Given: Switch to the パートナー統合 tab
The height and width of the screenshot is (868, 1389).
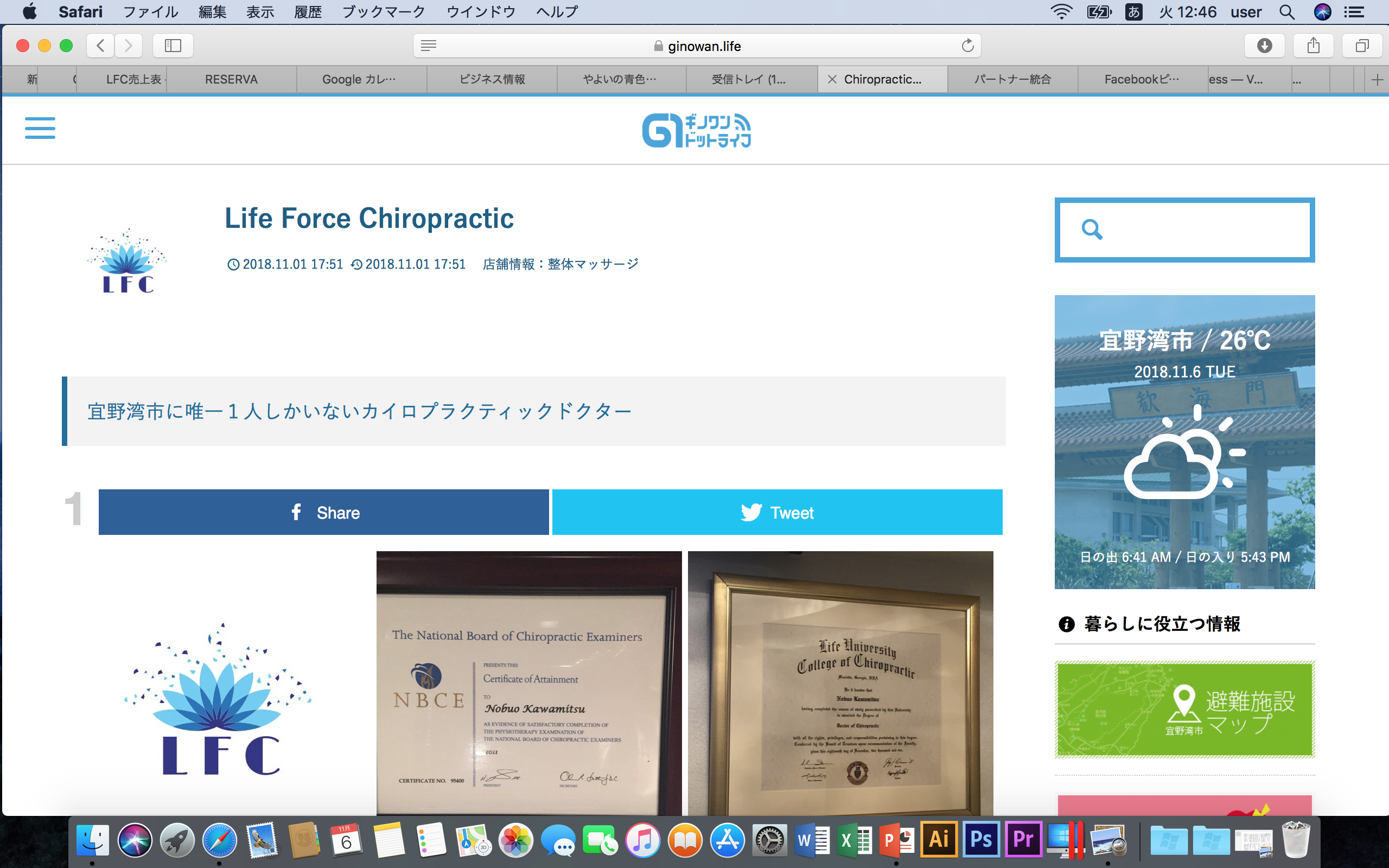Looking at the screenshot, I should click(1012, 79).
